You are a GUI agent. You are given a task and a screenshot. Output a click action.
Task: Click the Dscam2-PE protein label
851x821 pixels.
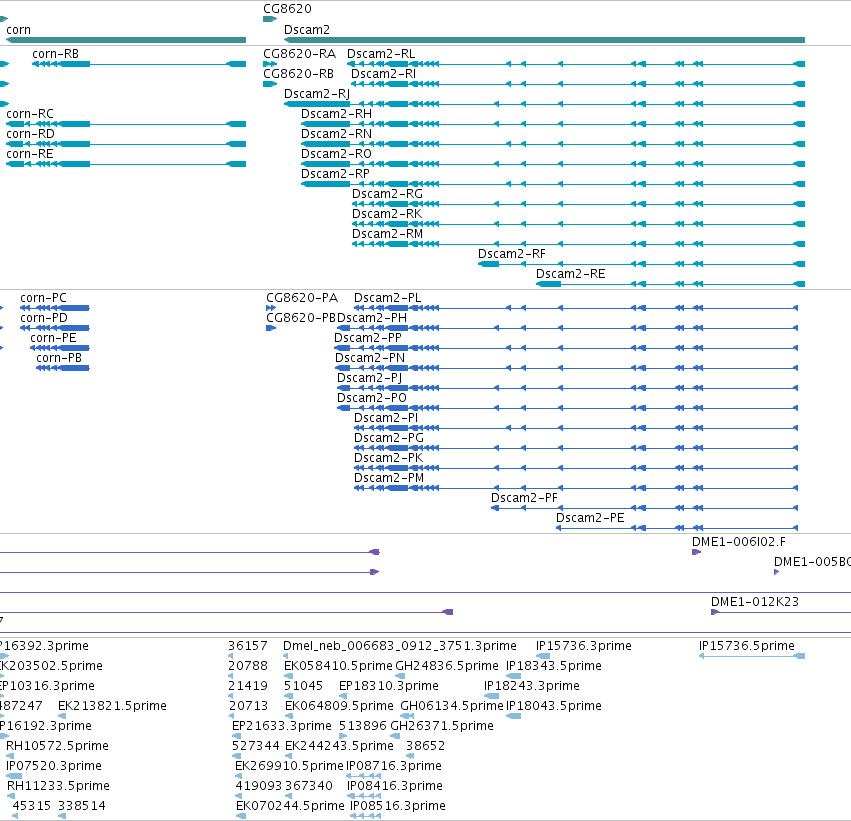coord(590,518)
